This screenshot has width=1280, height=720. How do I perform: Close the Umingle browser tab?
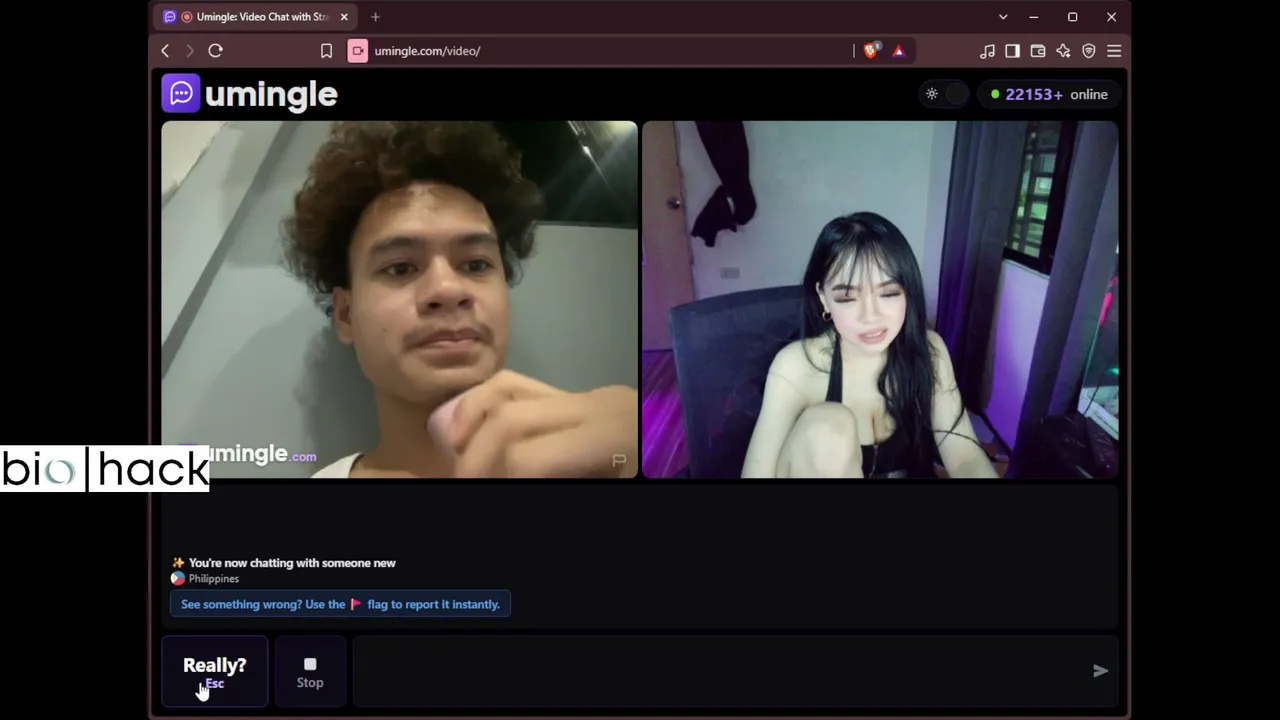(x=344, y=17)
